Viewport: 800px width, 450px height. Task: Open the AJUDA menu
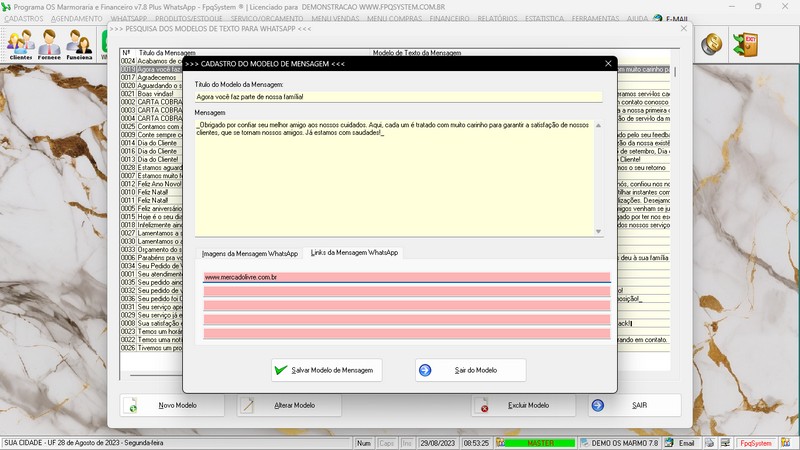[637, 18]
